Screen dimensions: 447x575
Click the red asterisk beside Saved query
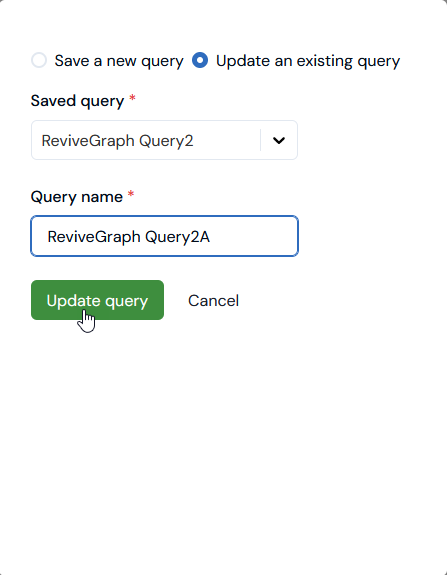[132, 98]
